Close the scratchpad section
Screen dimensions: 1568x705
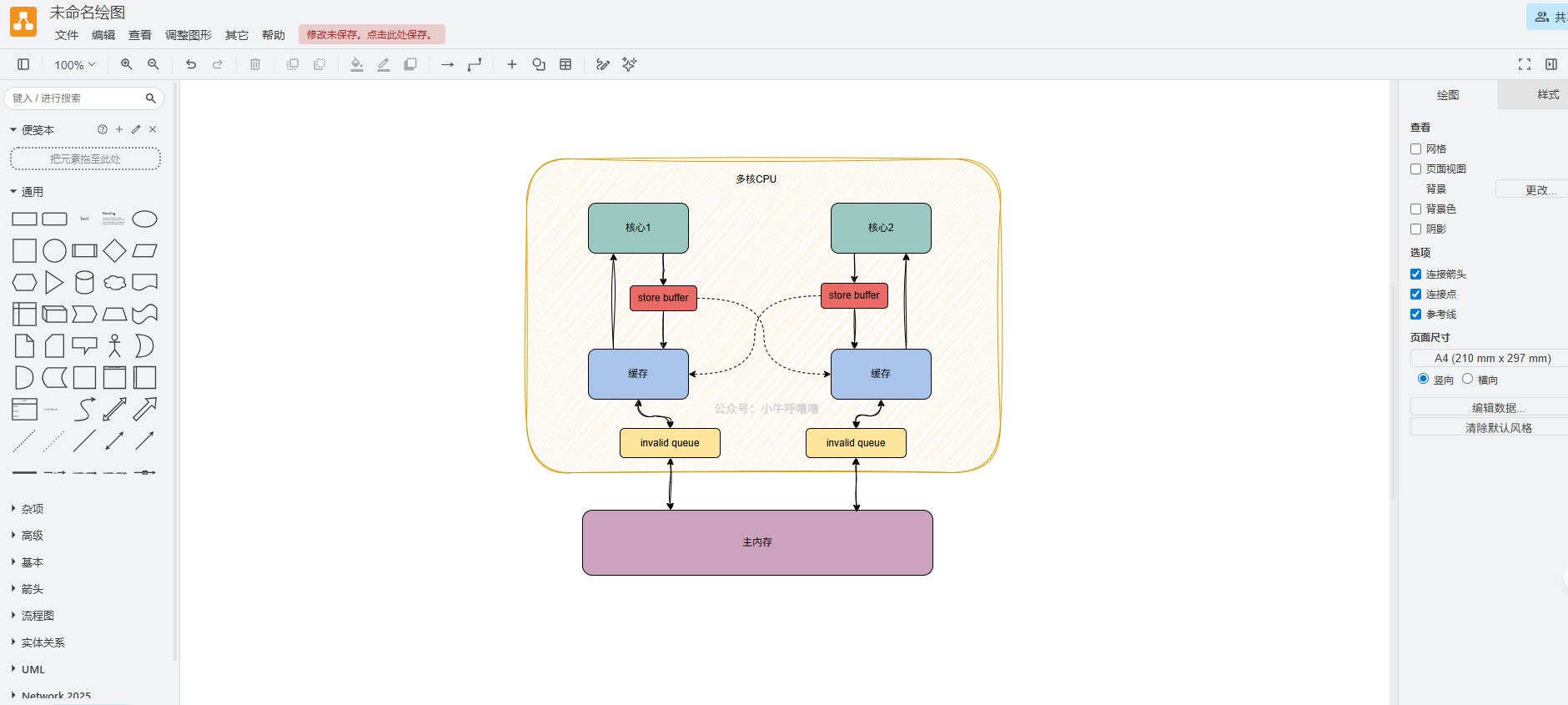click(153, 129)
